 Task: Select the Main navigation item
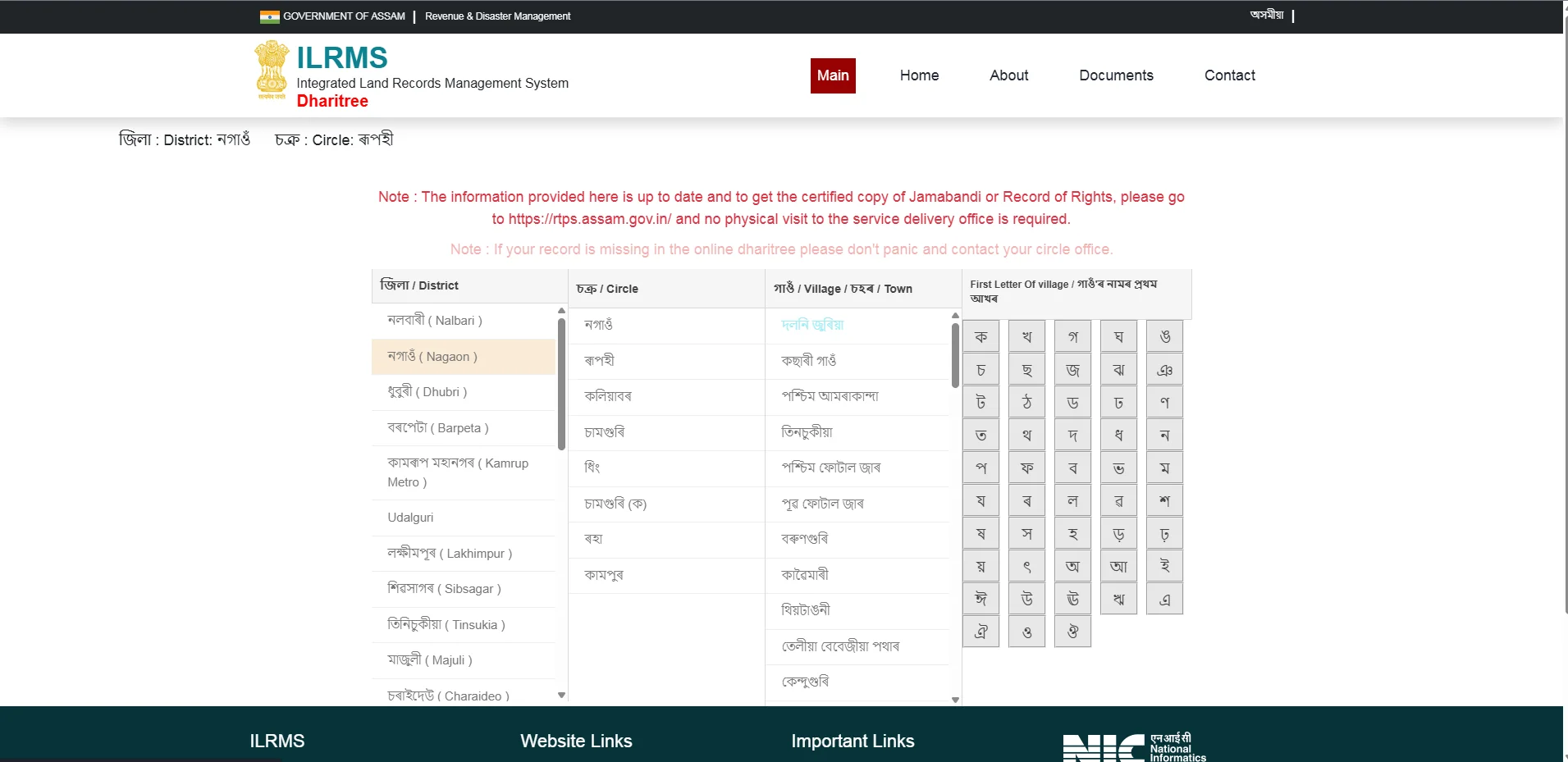click(833, 75)
